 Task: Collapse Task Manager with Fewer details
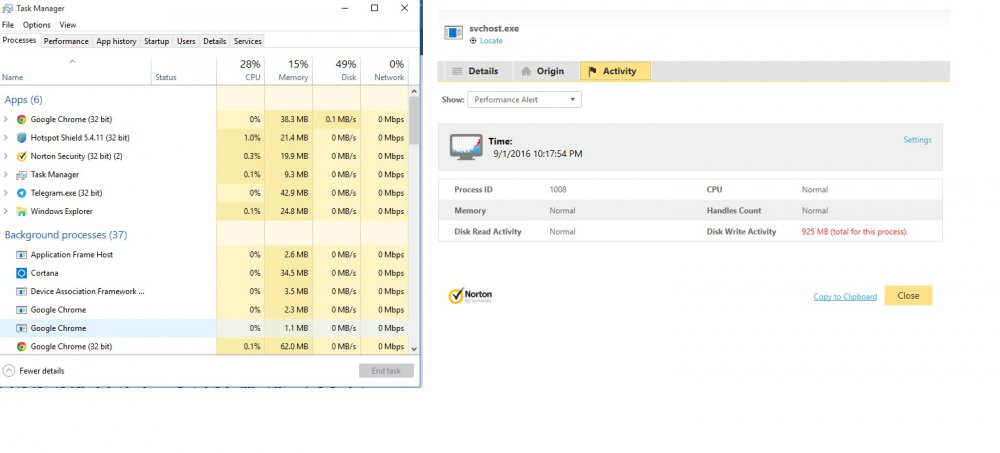click(x=34, y=371)
